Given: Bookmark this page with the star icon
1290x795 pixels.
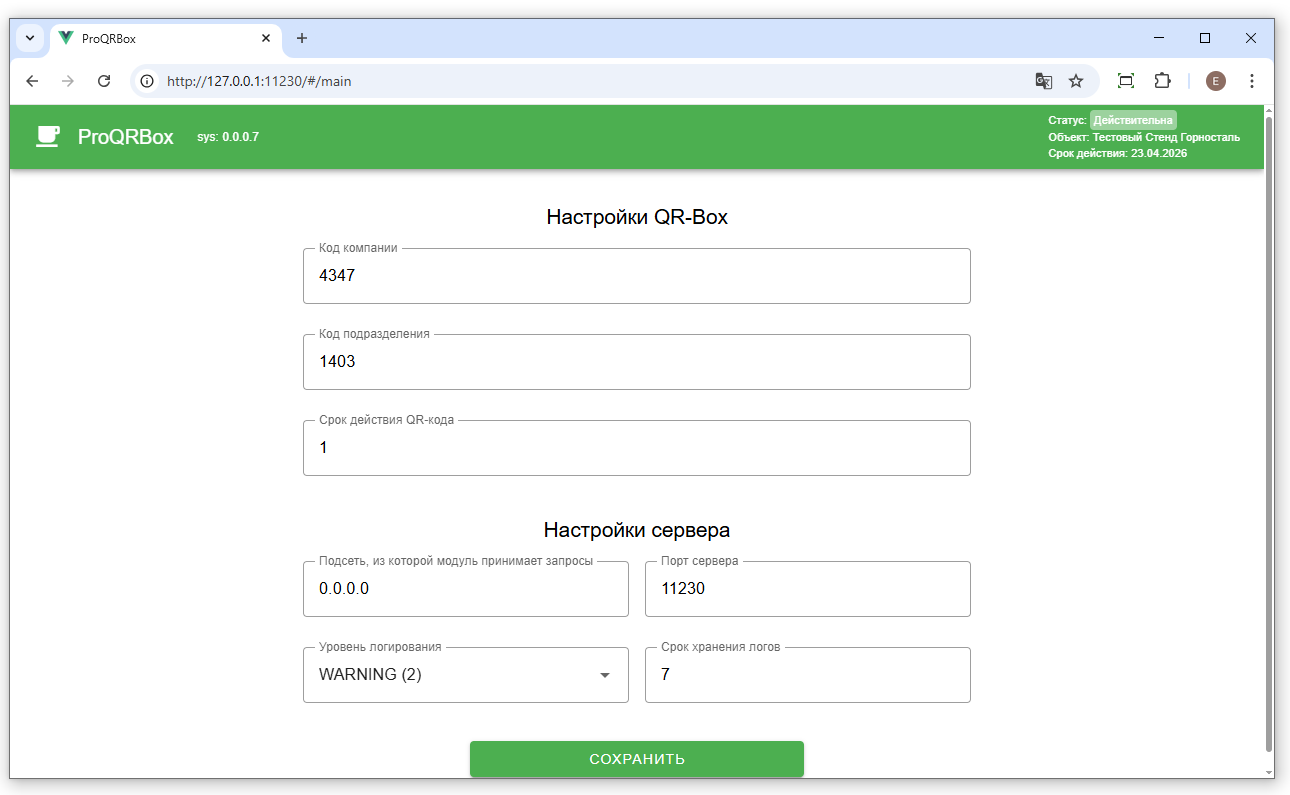Looking at the screenshot, I should point(1076,81).
